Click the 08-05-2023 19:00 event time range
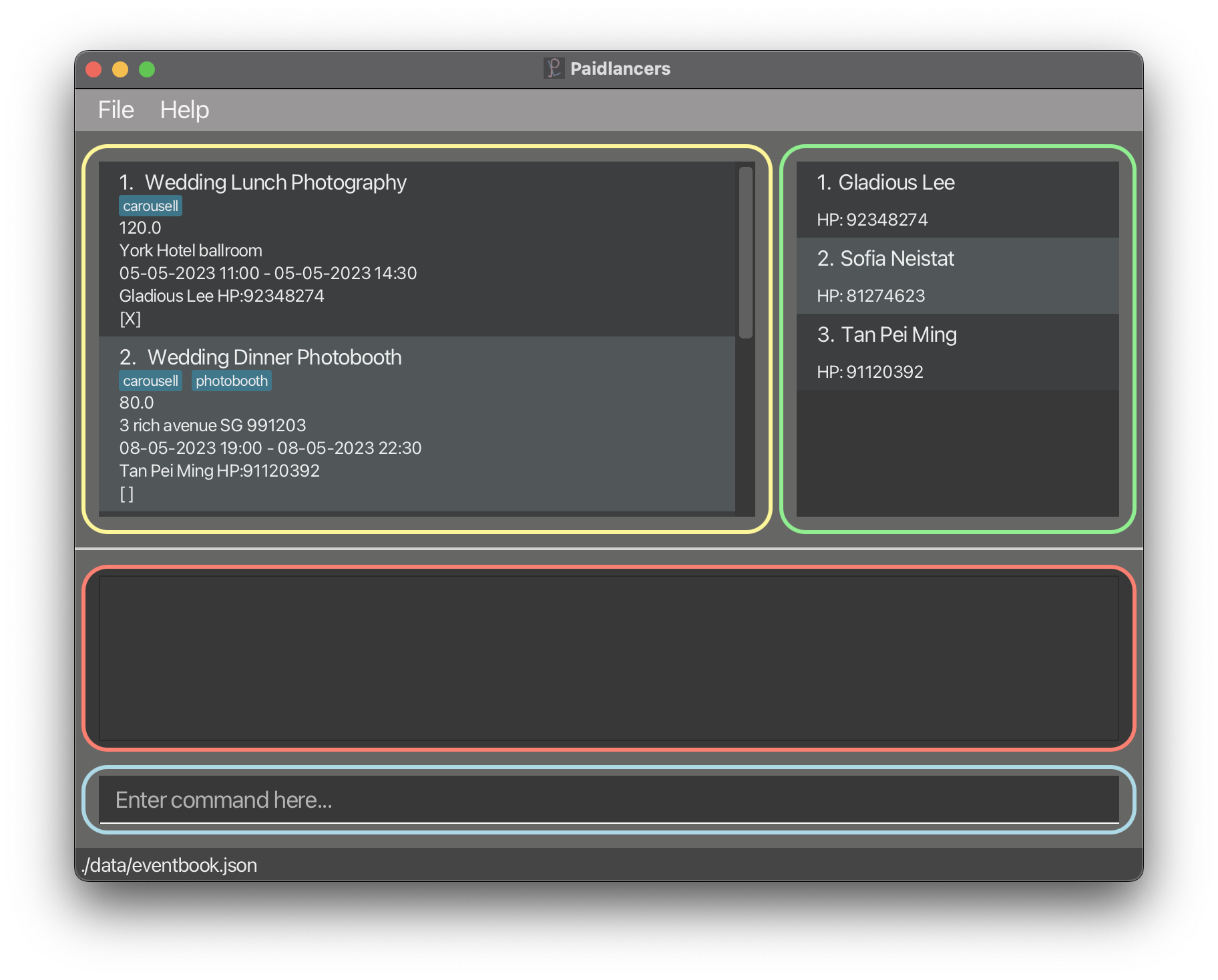This screenshot has height=980, width=1218. point(270,448)
